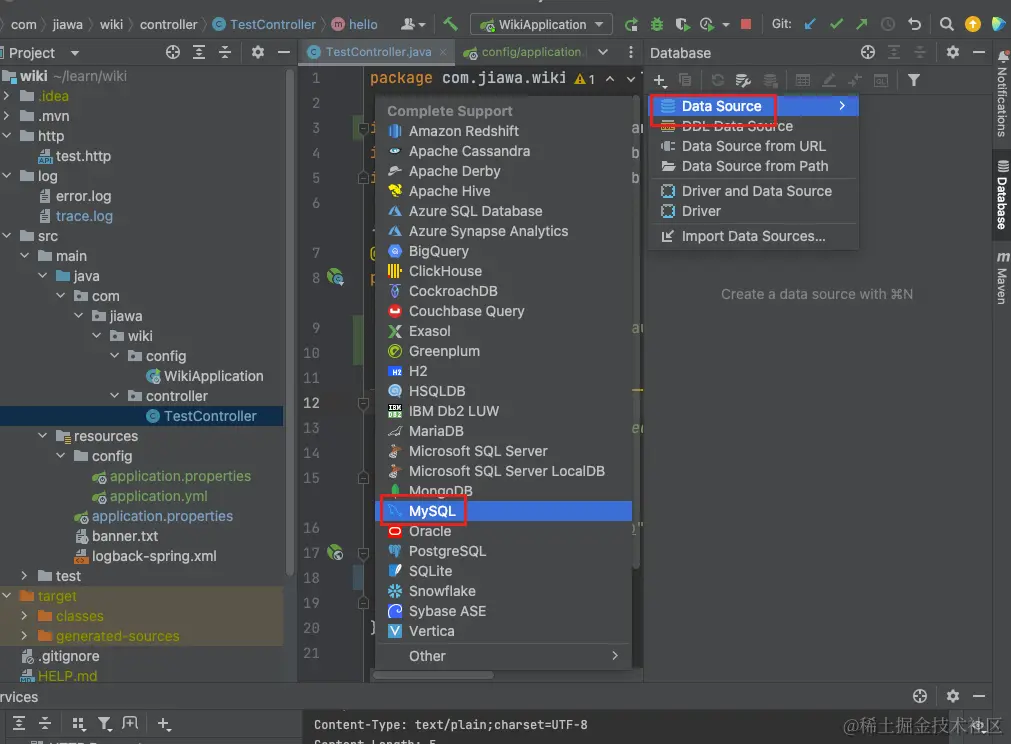Click the Git commit checkmark icon
This screenshot has height=744, width=1011.
(836, 24)
